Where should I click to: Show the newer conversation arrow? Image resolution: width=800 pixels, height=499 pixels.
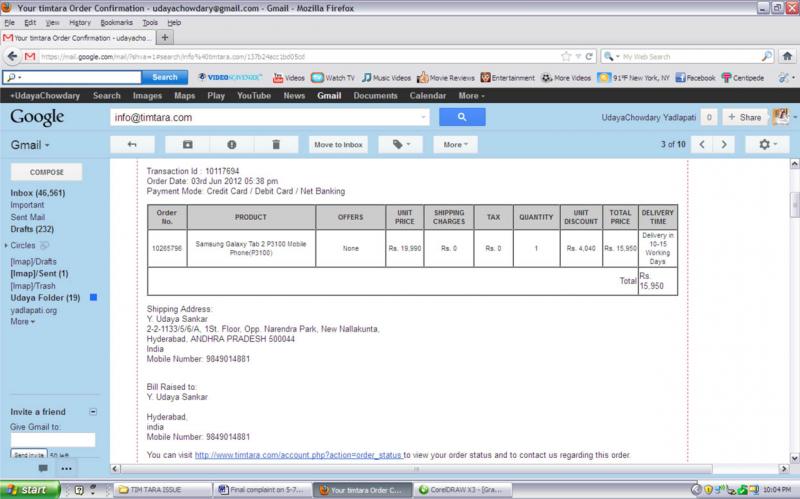pyautogui.click(x=702, y=144)
